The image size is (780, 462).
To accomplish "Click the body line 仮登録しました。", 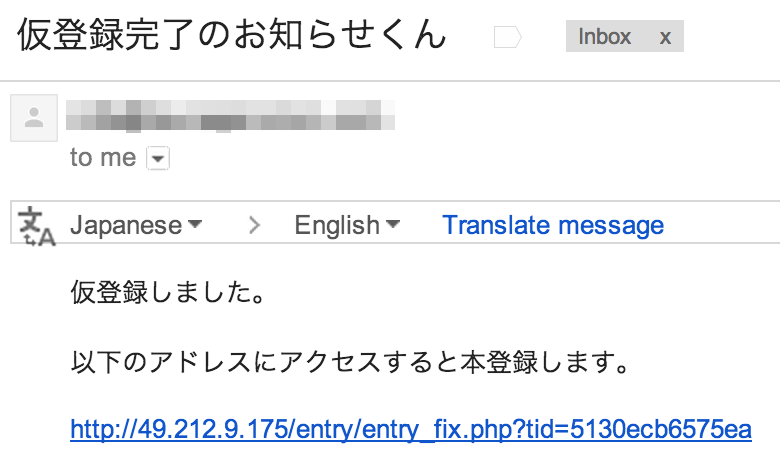I will pos(167,293).
